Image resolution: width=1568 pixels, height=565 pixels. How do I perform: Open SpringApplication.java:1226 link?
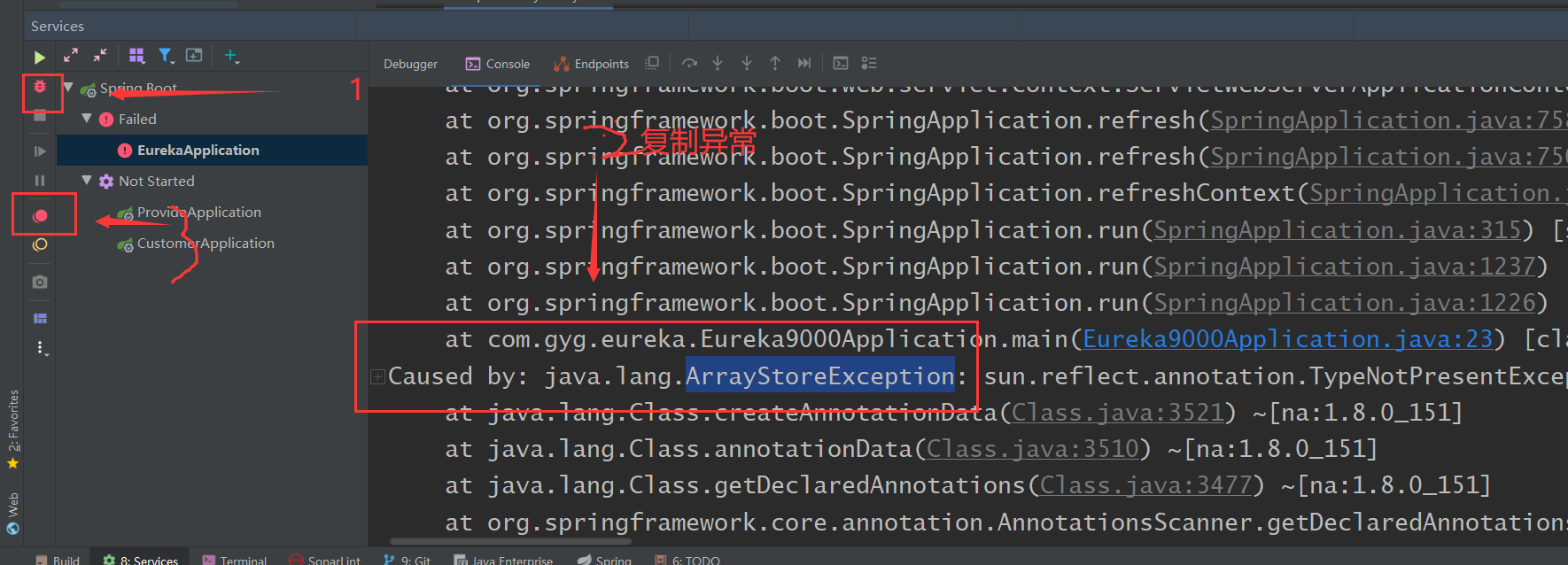[x=1344, y=303]
